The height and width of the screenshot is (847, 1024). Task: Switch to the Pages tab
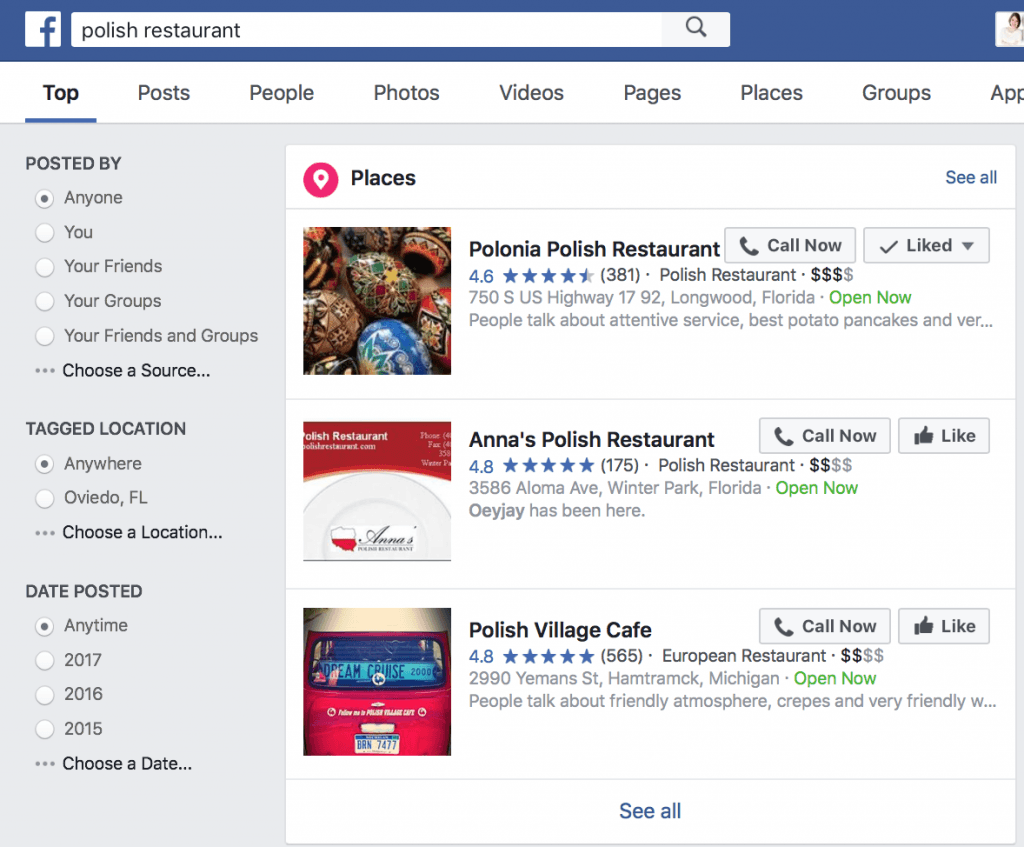point(652,93)
